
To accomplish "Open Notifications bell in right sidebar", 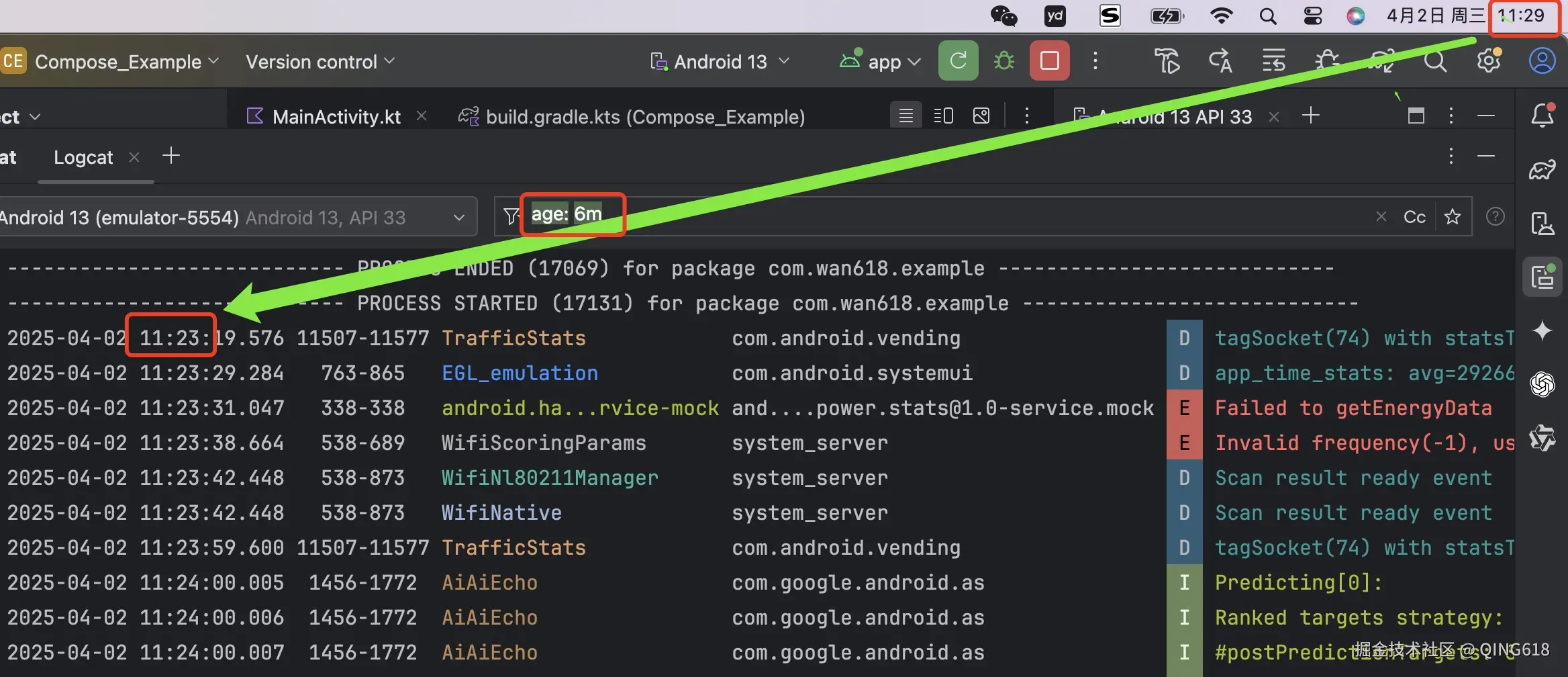I will point(1542,116).
